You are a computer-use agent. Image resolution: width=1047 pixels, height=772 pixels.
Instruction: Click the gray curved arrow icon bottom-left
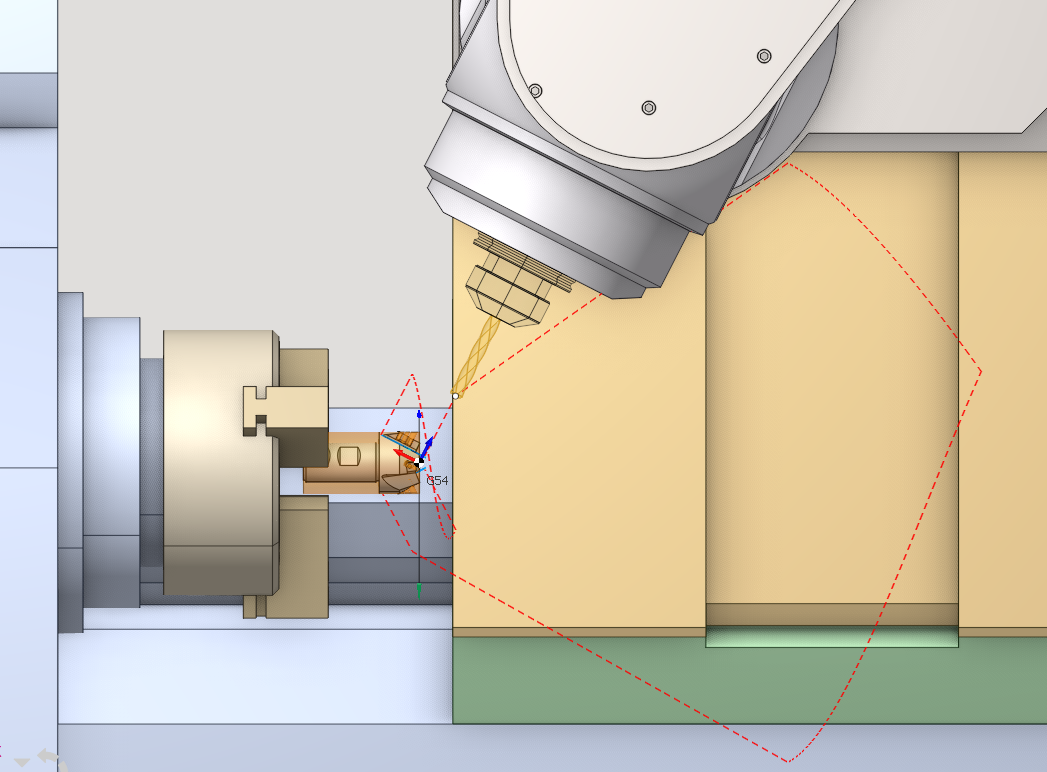click(48, 757)
